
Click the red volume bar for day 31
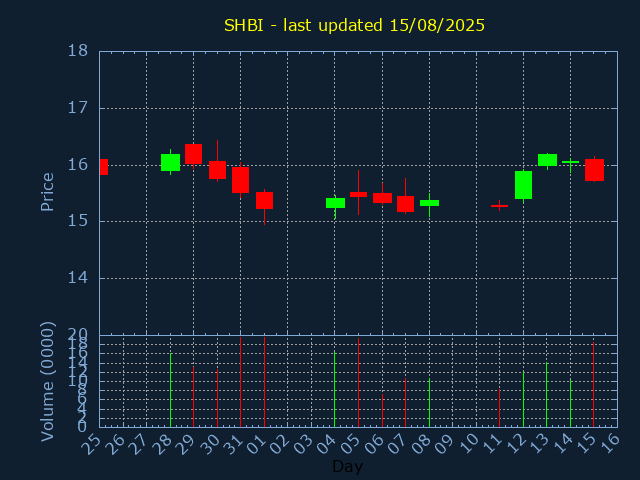[x=240, y=382]
